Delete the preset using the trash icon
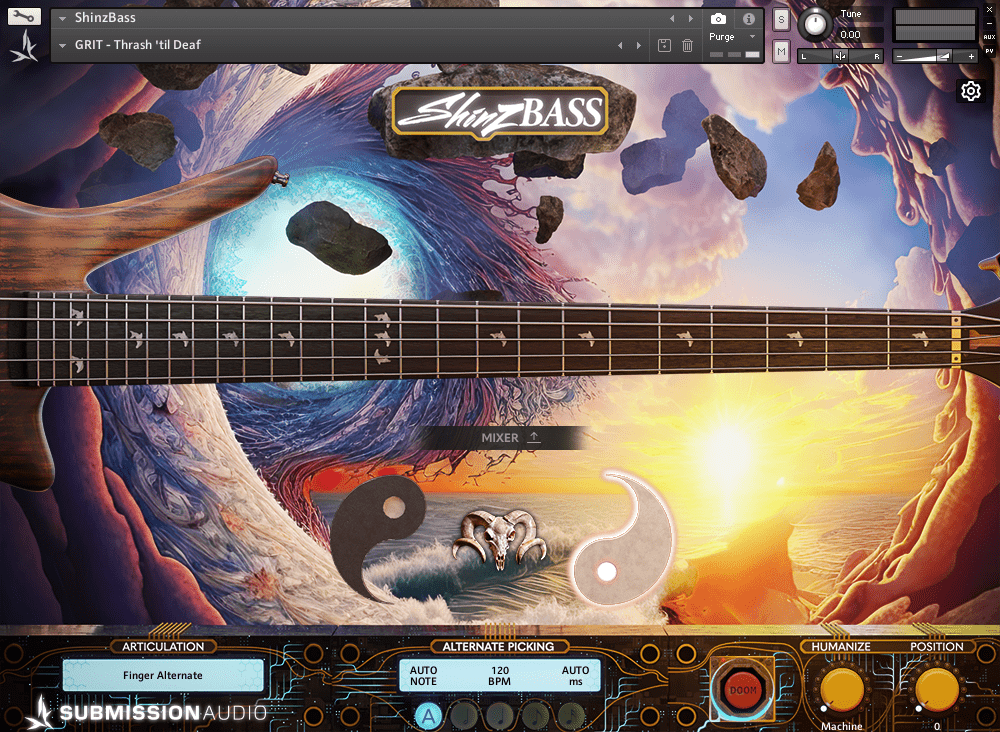Screen dimensions: 1000x732 pyautogui.click(x=688, y=45)
